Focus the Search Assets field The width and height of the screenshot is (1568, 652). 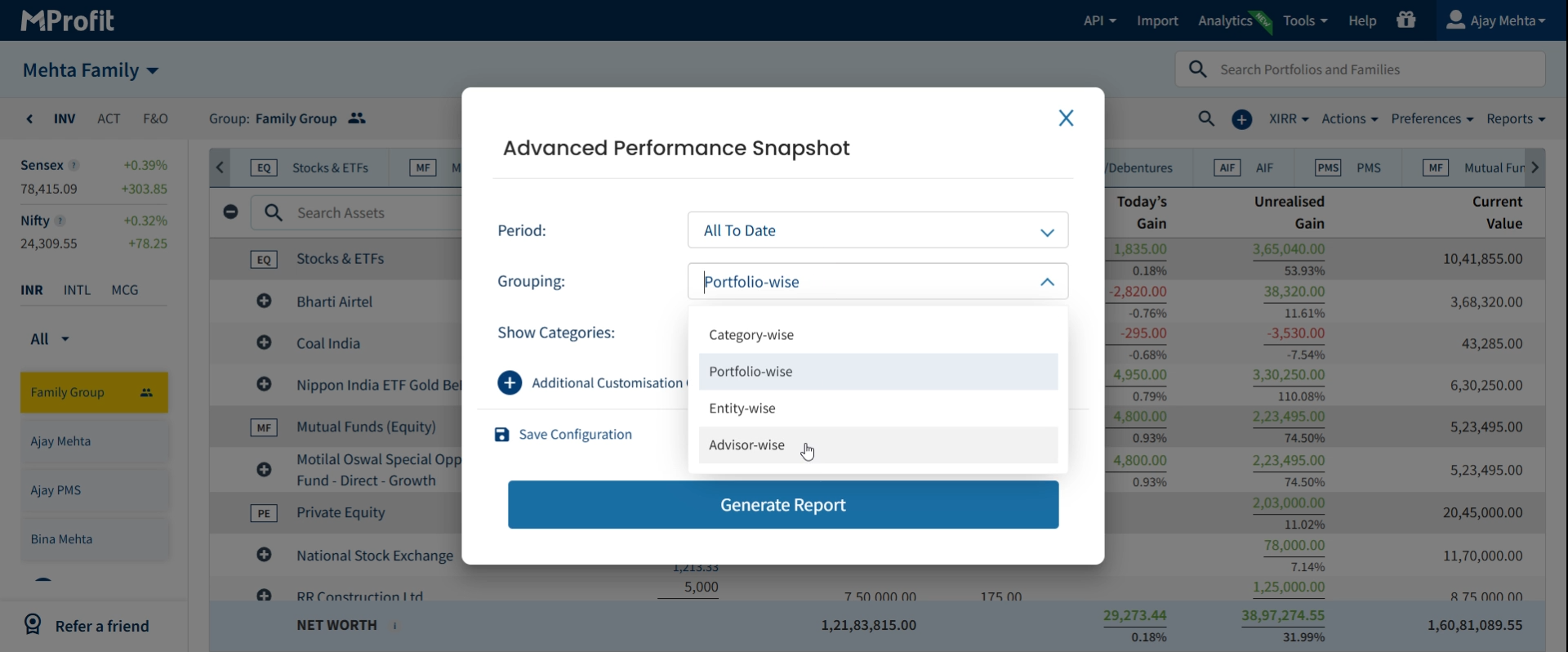[356, 213]
